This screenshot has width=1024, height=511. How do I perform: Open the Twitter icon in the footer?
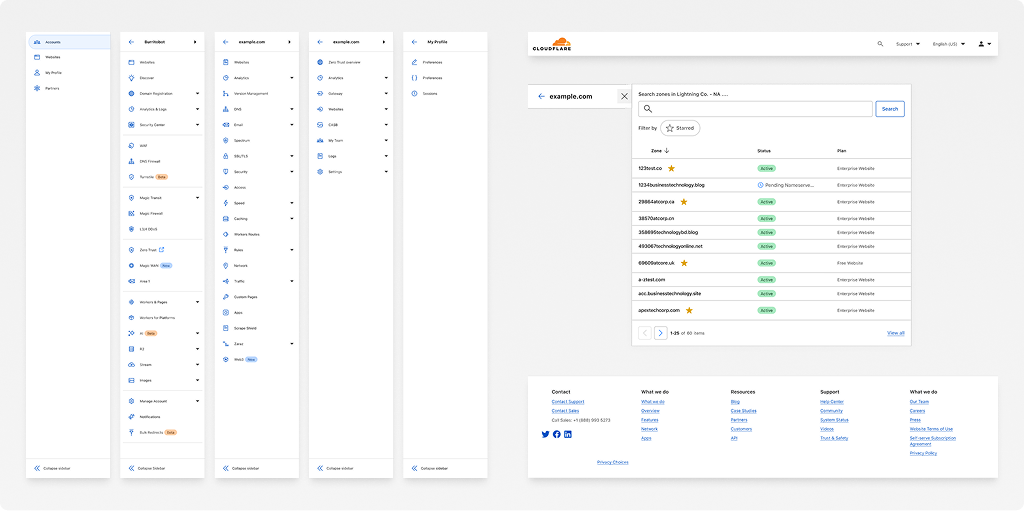pos(545,435)
